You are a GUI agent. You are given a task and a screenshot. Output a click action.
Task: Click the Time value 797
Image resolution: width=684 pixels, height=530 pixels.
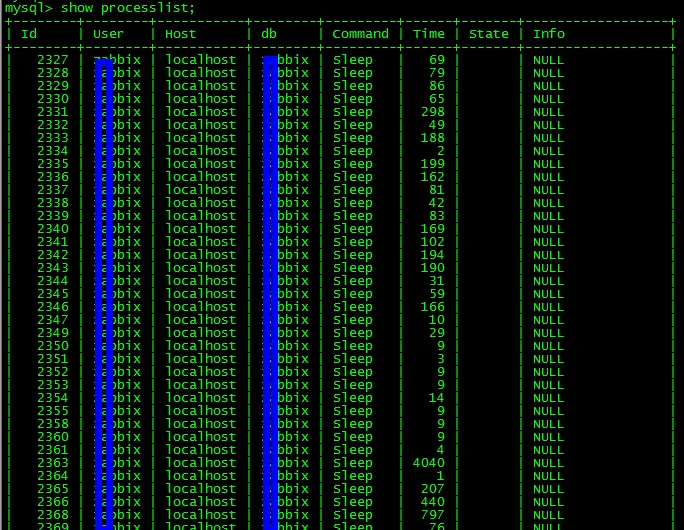(433, 515)
